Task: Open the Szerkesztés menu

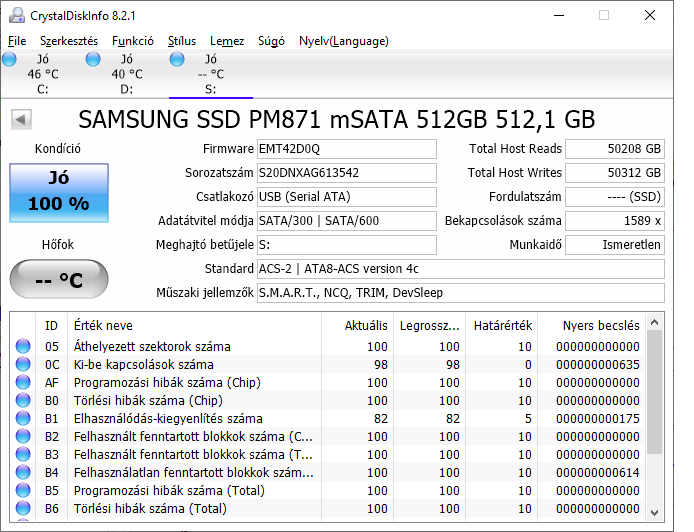Action: (69, 41)
